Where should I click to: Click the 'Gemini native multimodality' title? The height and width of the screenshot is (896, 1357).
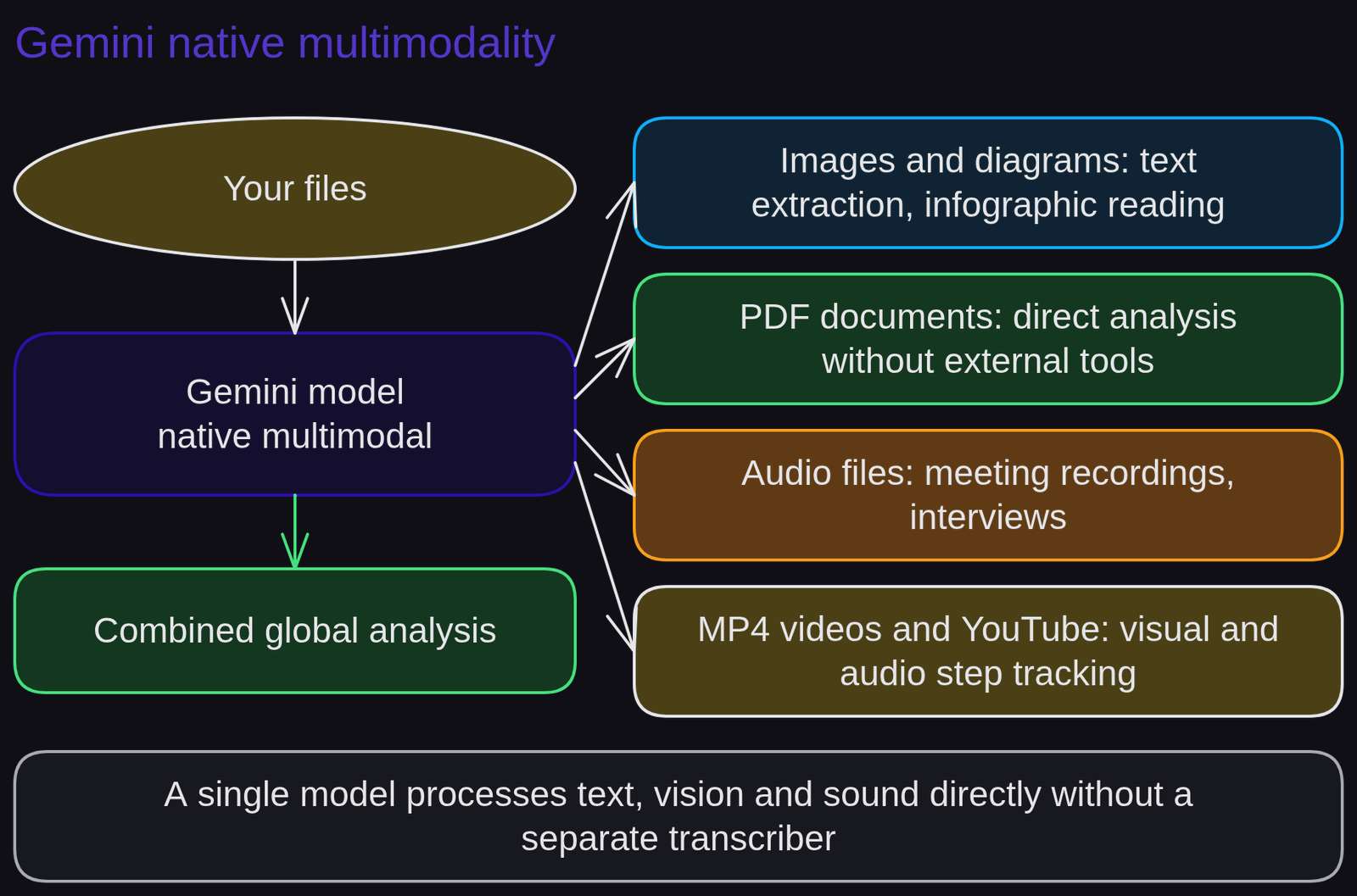point(285,43)
